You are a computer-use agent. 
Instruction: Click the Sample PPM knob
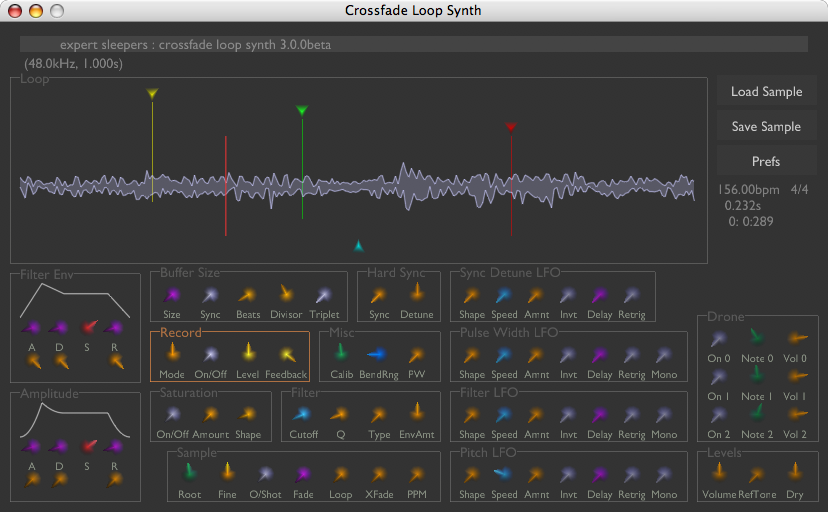click(416, 475)
